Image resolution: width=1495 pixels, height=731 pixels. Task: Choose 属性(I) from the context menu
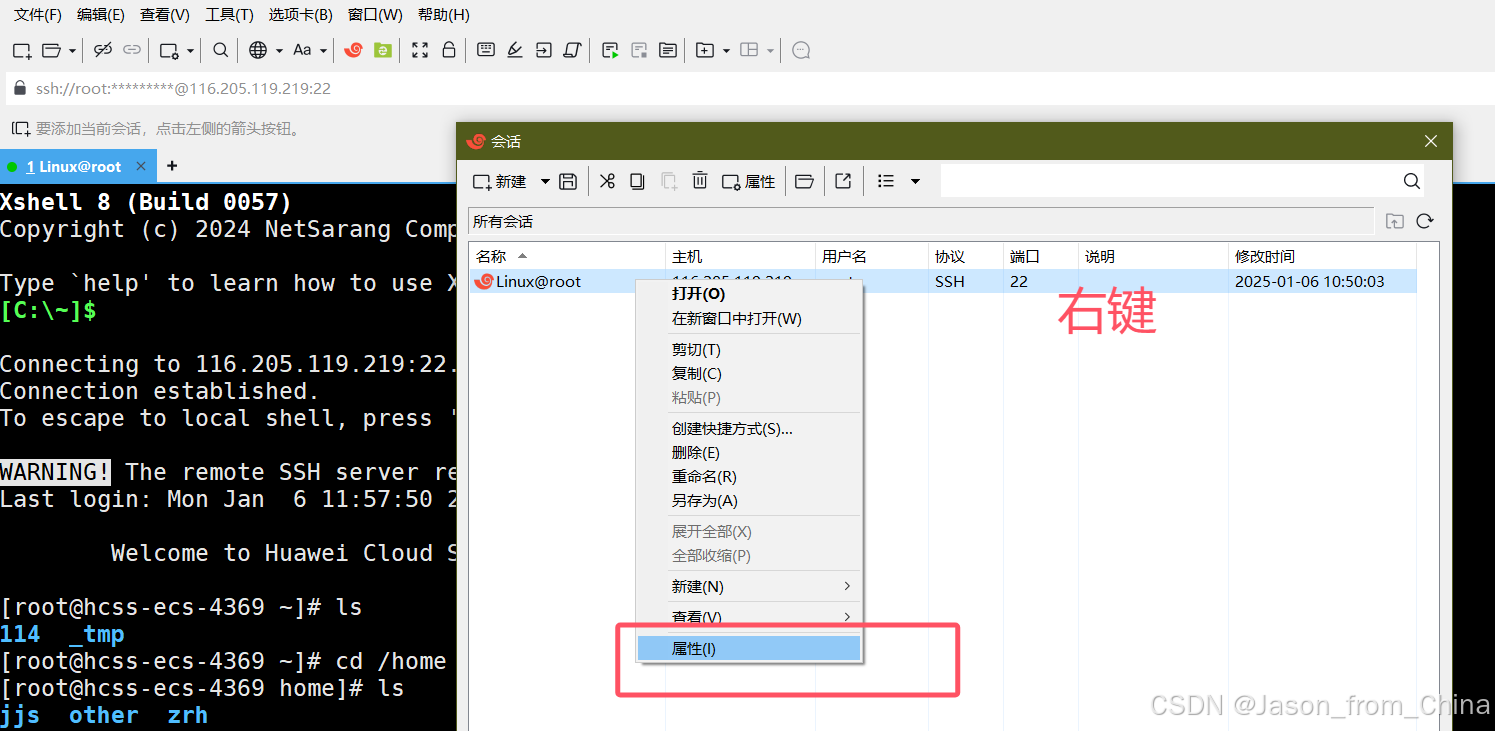(749, 648)
